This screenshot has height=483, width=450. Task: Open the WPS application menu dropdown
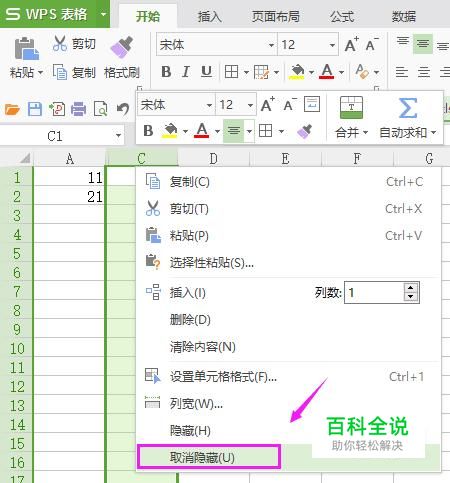(x=103, y=14)
